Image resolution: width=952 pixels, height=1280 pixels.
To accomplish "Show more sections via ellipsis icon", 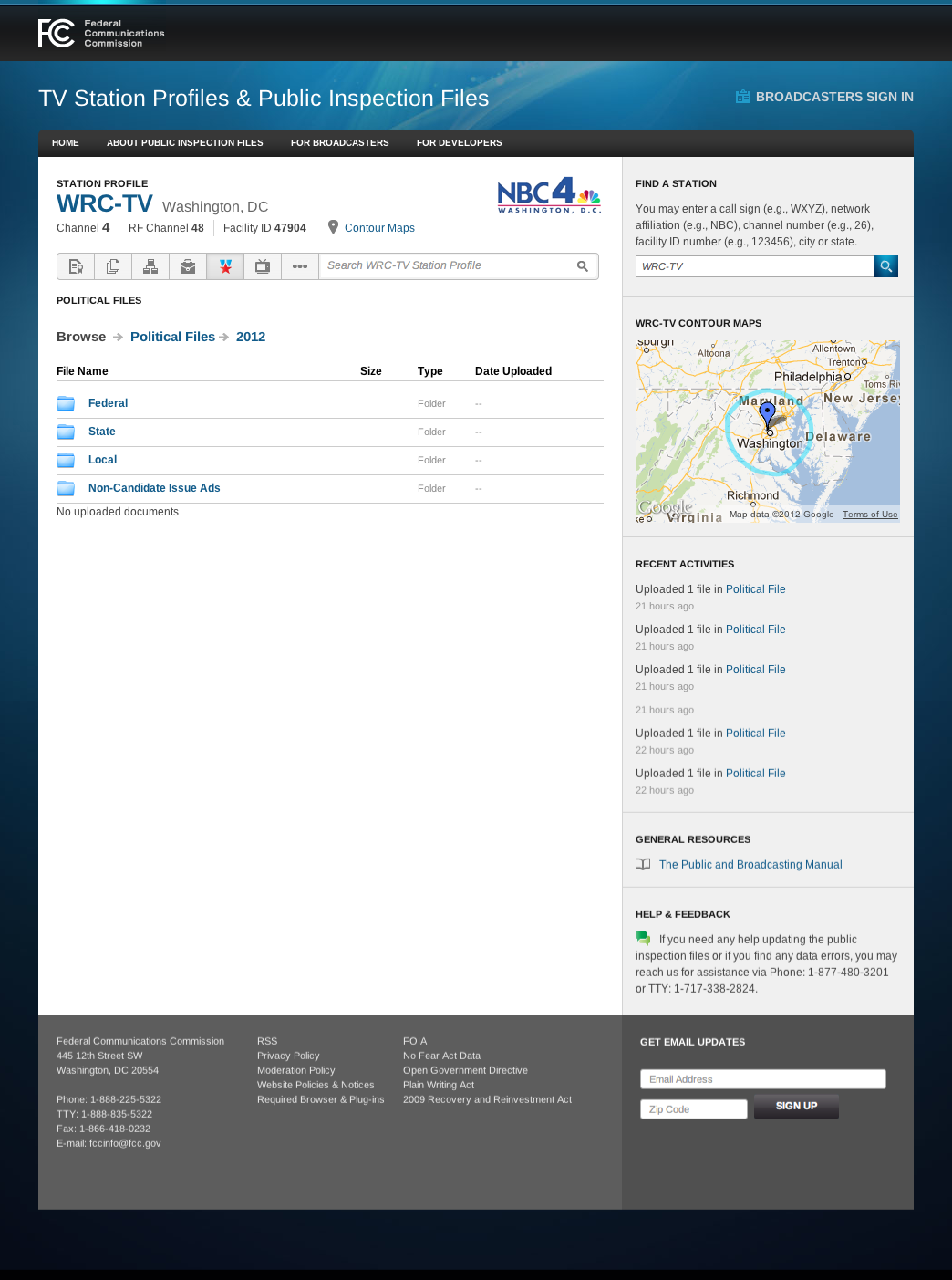I will (300, 266).
